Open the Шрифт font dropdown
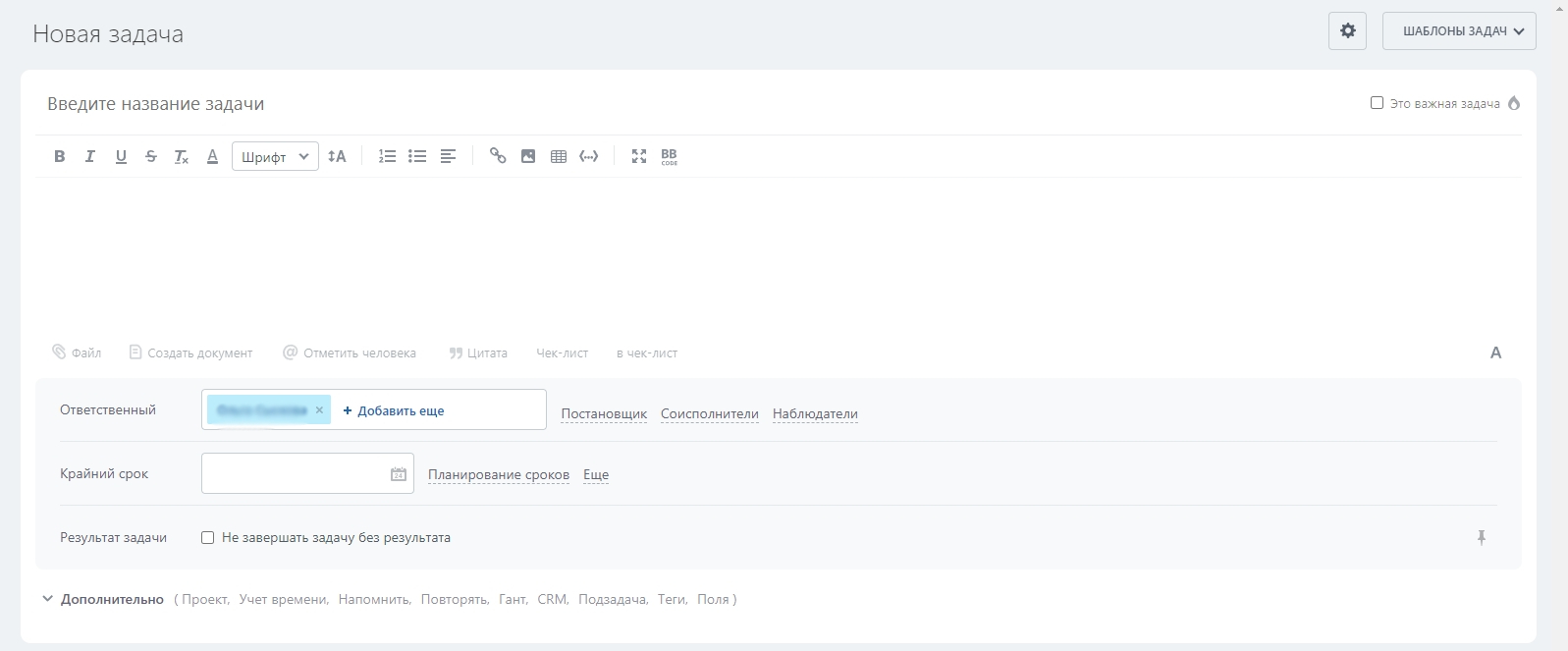The image size is (1568, 651). click(275, 156)
